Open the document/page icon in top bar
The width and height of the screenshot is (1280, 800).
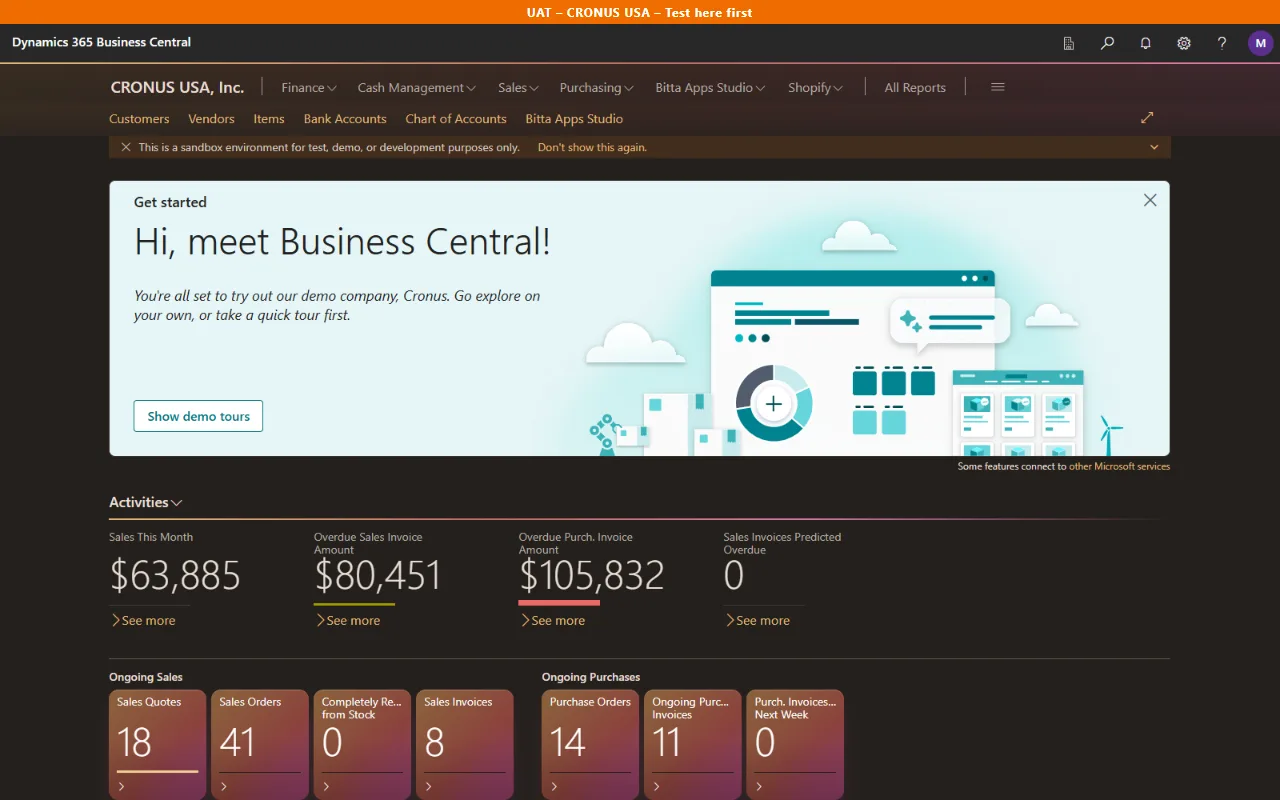(1069, 43)
